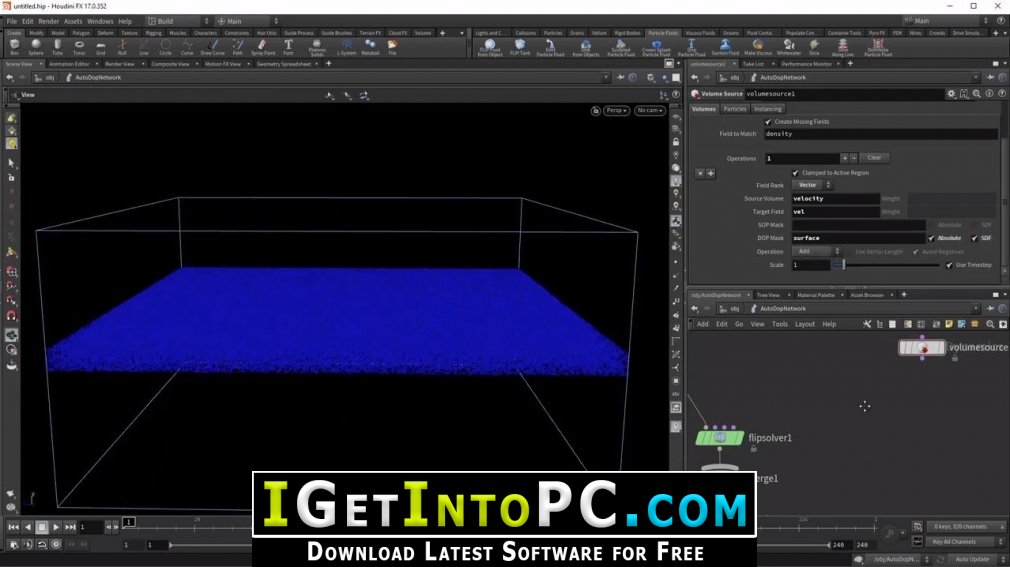Toggle Use Timestep checkbox

949,265
